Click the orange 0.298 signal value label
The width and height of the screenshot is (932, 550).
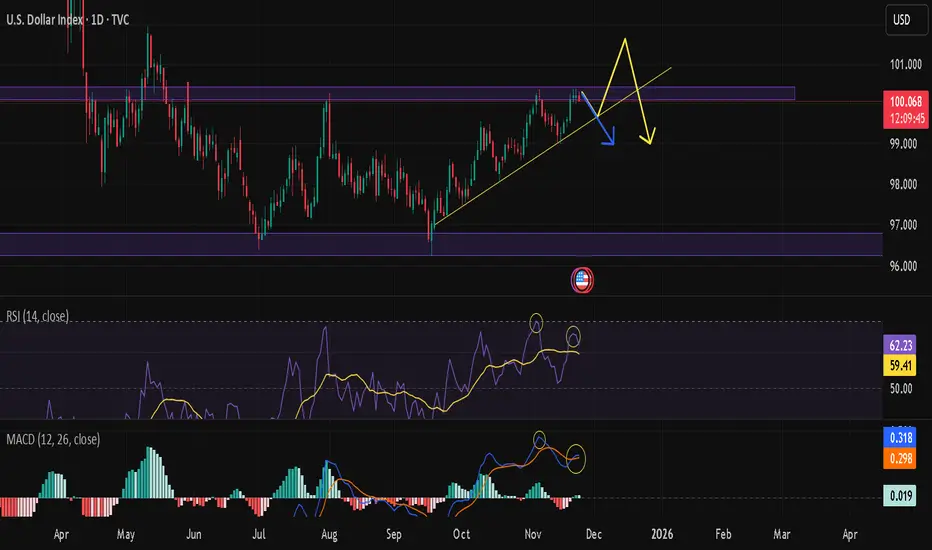click(900, 458)
